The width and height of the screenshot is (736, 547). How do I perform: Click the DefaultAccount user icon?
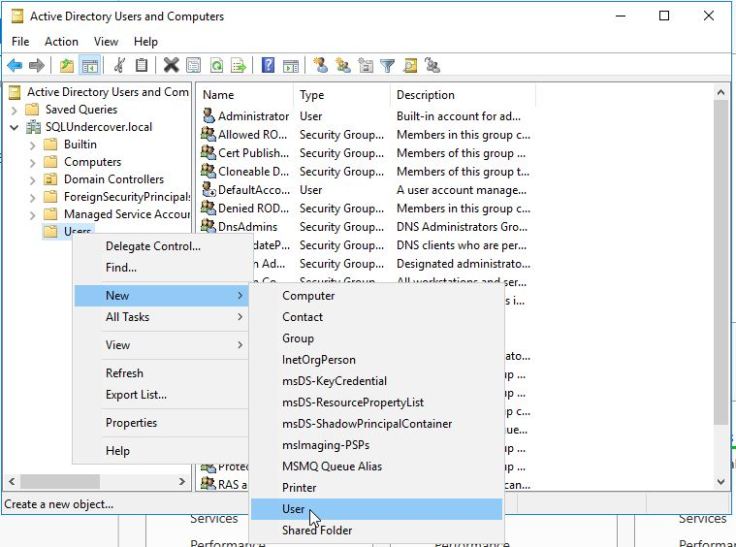pyautogui.click(x=208, y=189)
